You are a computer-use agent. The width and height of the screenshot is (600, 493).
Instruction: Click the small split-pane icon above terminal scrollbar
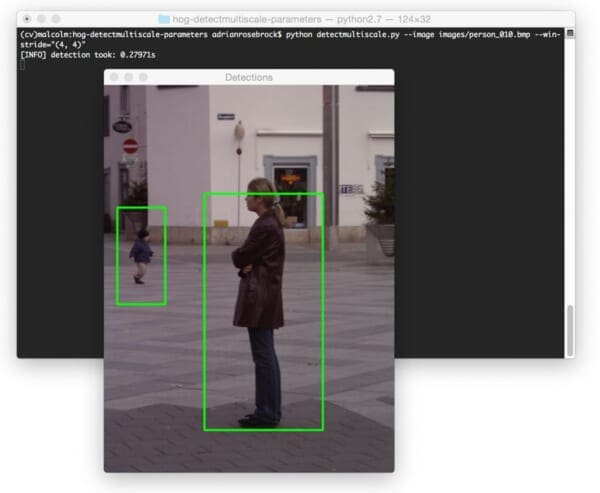tap(570, 33)
